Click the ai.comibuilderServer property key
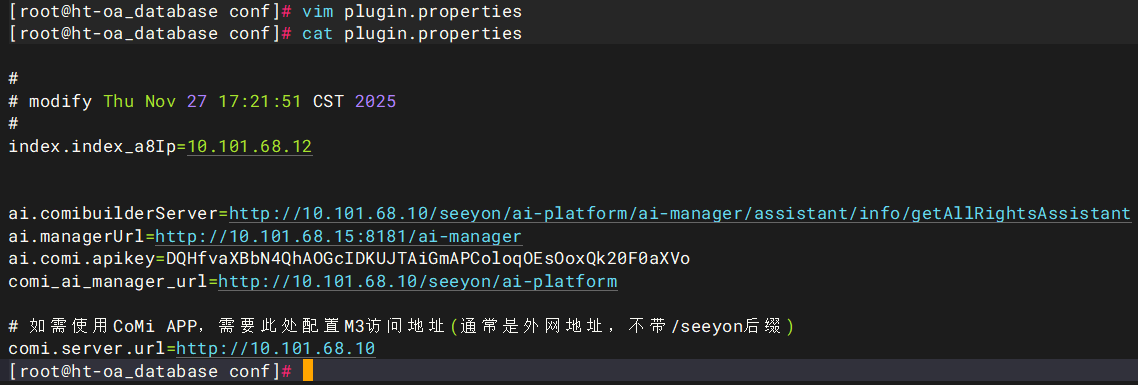 click(113, 214)
